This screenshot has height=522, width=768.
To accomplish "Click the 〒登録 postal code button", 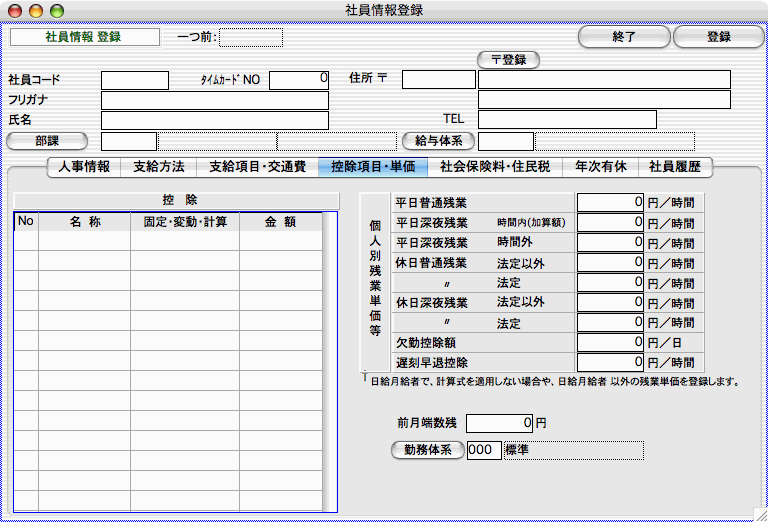I will coord(508,60).
